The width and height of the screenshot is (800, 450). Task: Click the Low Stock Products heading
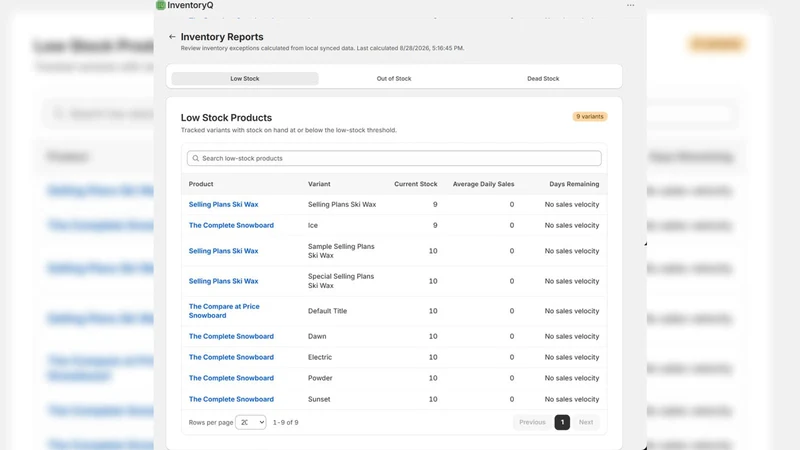tap(226, 117)
